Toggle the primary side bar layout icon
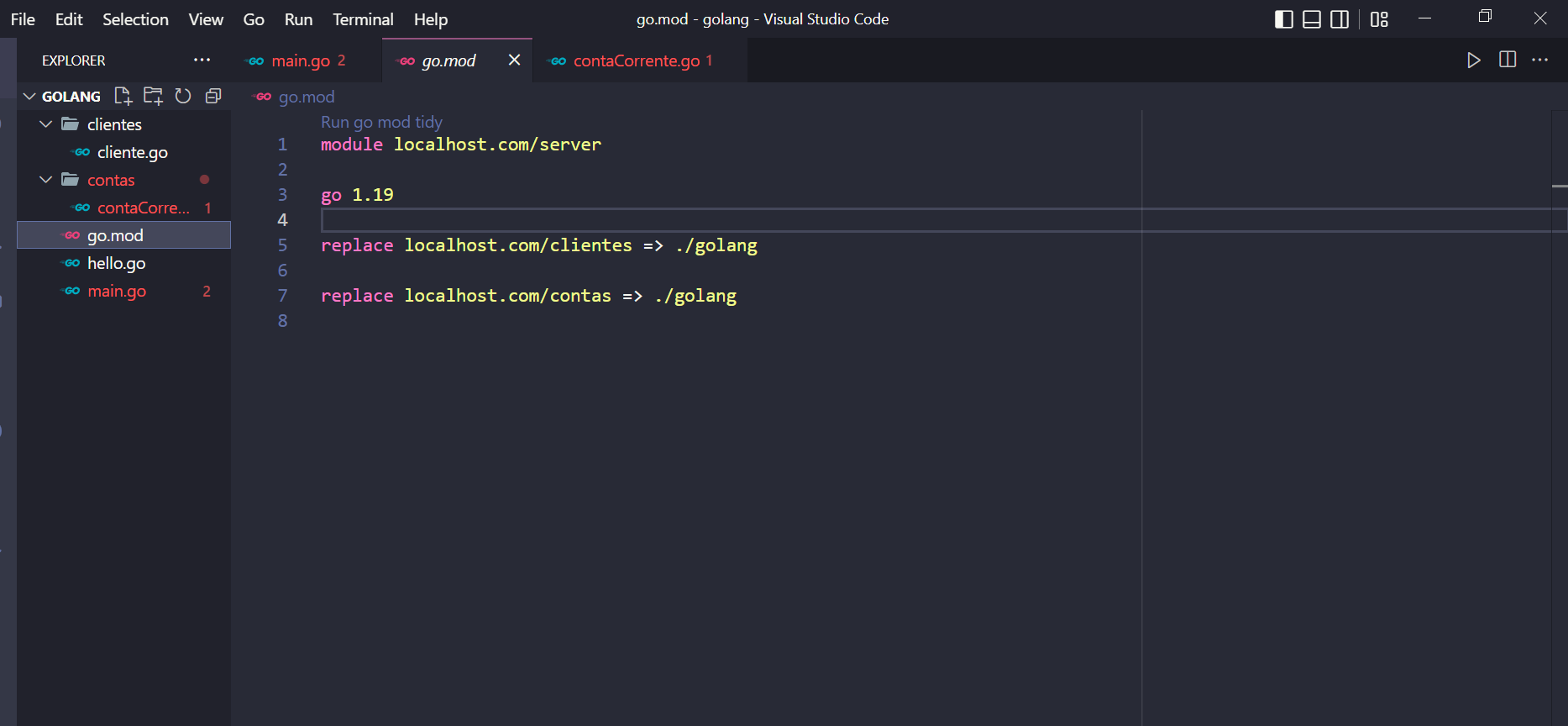1568x726 pixels. pos(1283,18)
